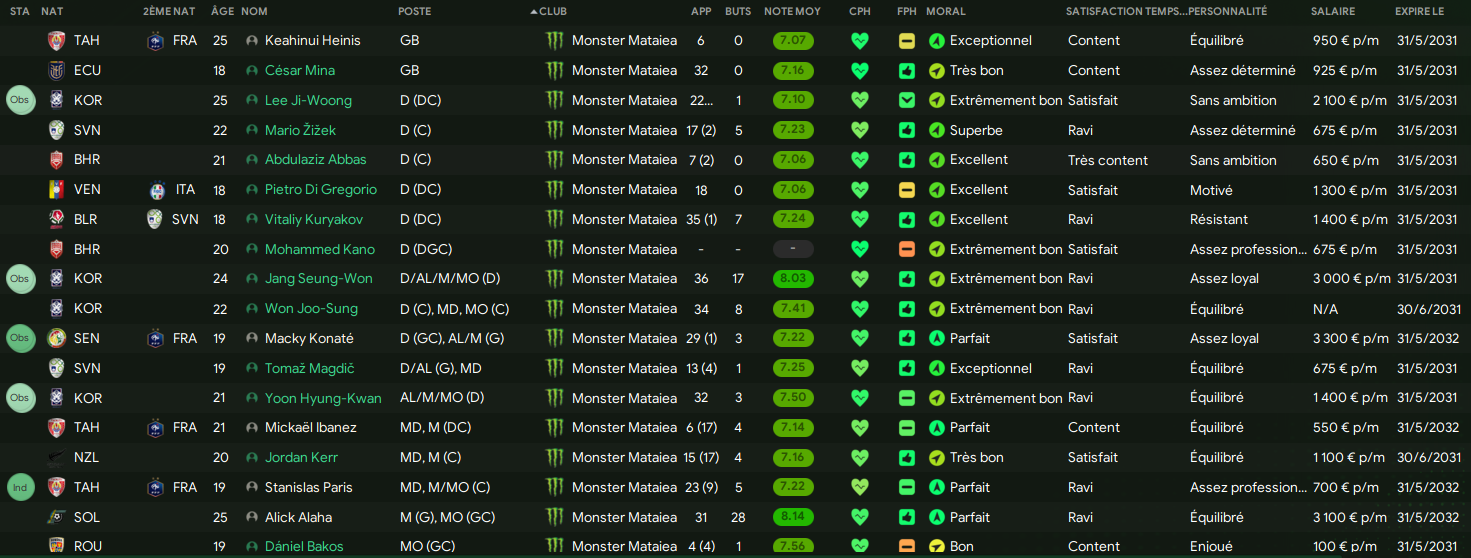Click the green heart condition icon for Mario Žižek
Screen dimensions: 1471x558
pyautogui.click(x=860, y=130)
